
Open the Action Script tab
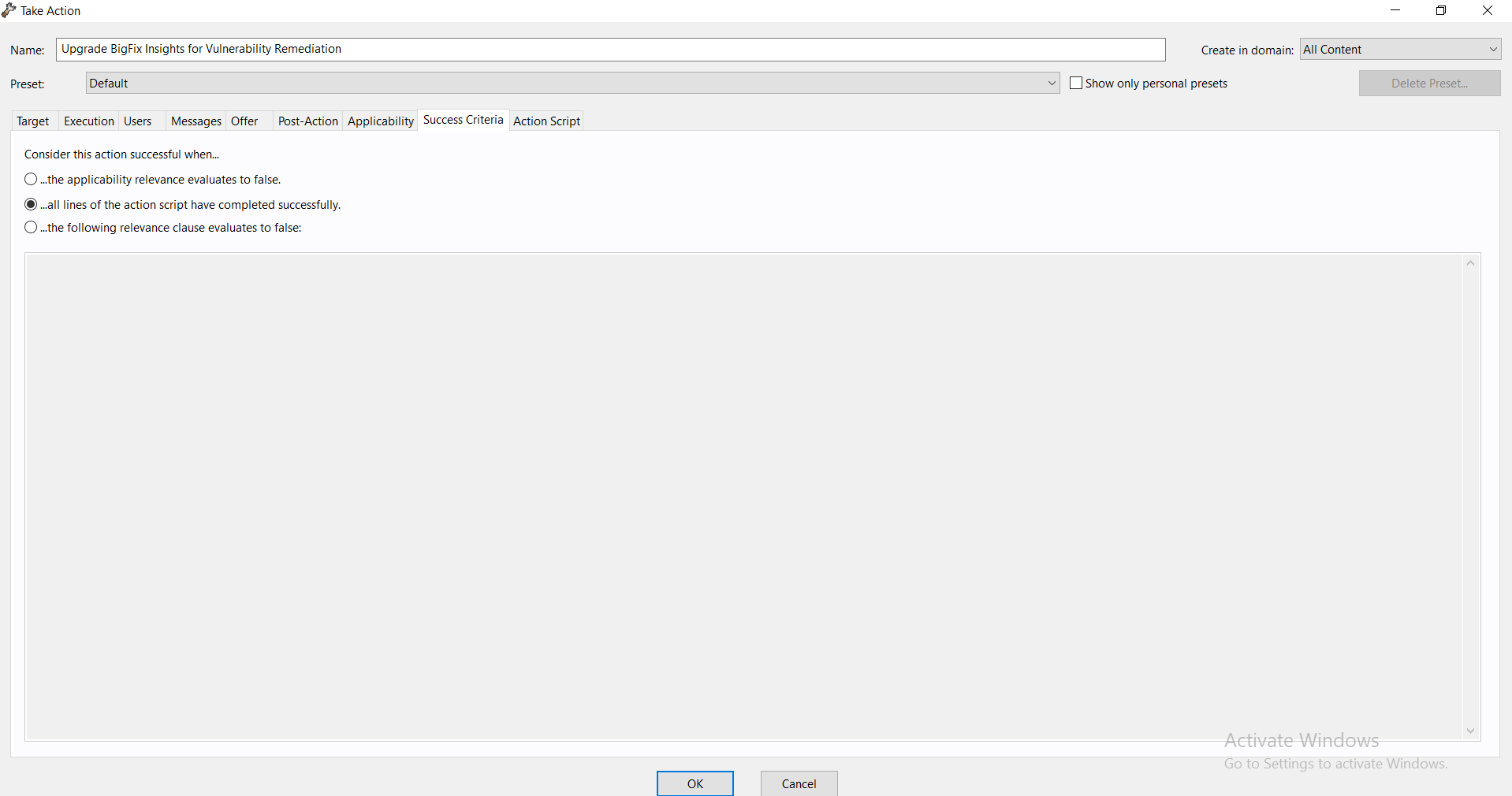[x=547, y=121]
